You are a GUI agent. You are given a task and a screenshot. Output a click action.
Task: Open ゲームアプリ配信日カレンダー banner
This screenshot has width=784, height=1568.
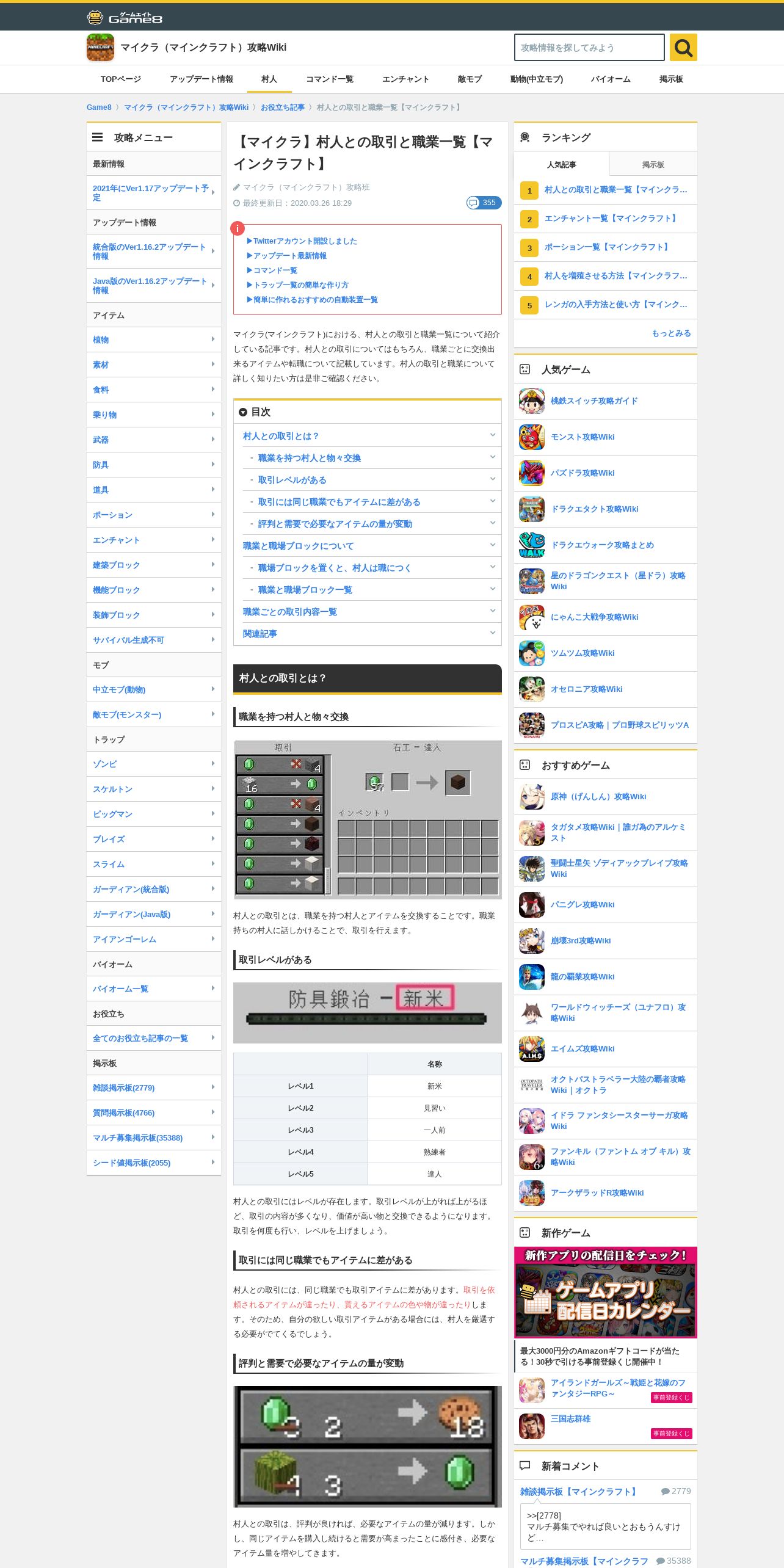coord(606,1292)
